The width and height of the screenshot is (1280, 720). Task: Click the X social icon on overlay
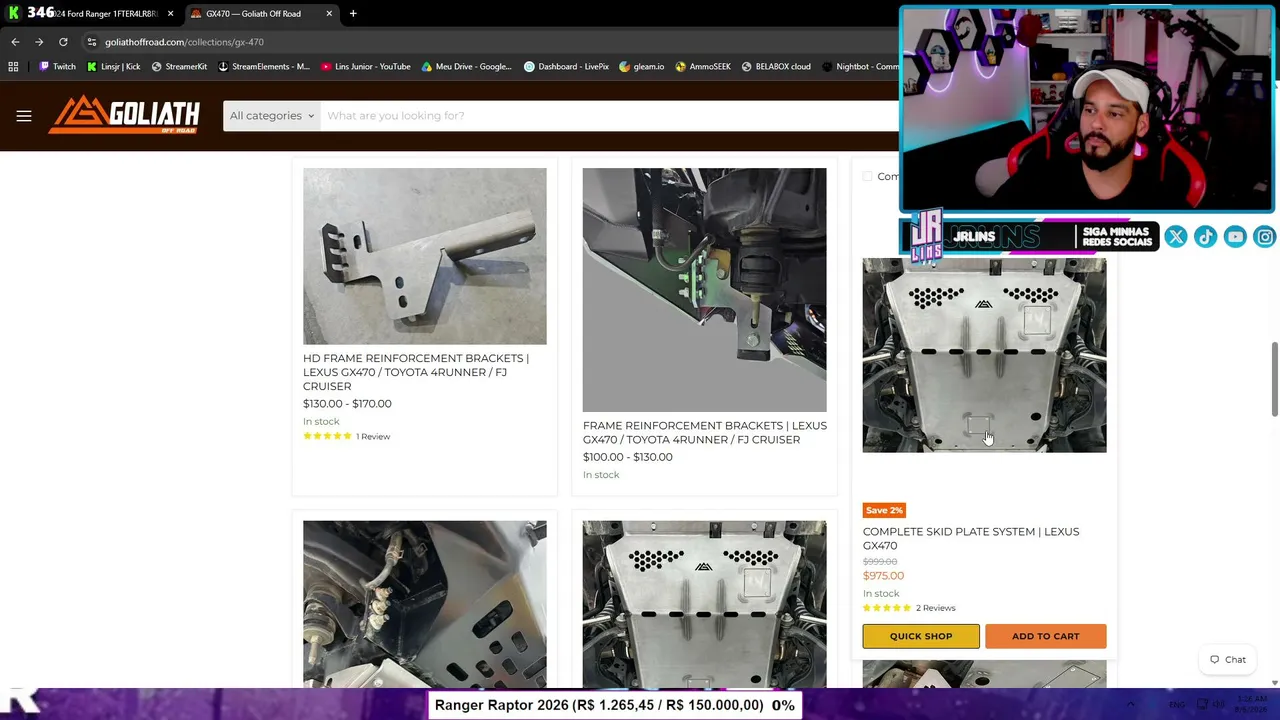1176,237
